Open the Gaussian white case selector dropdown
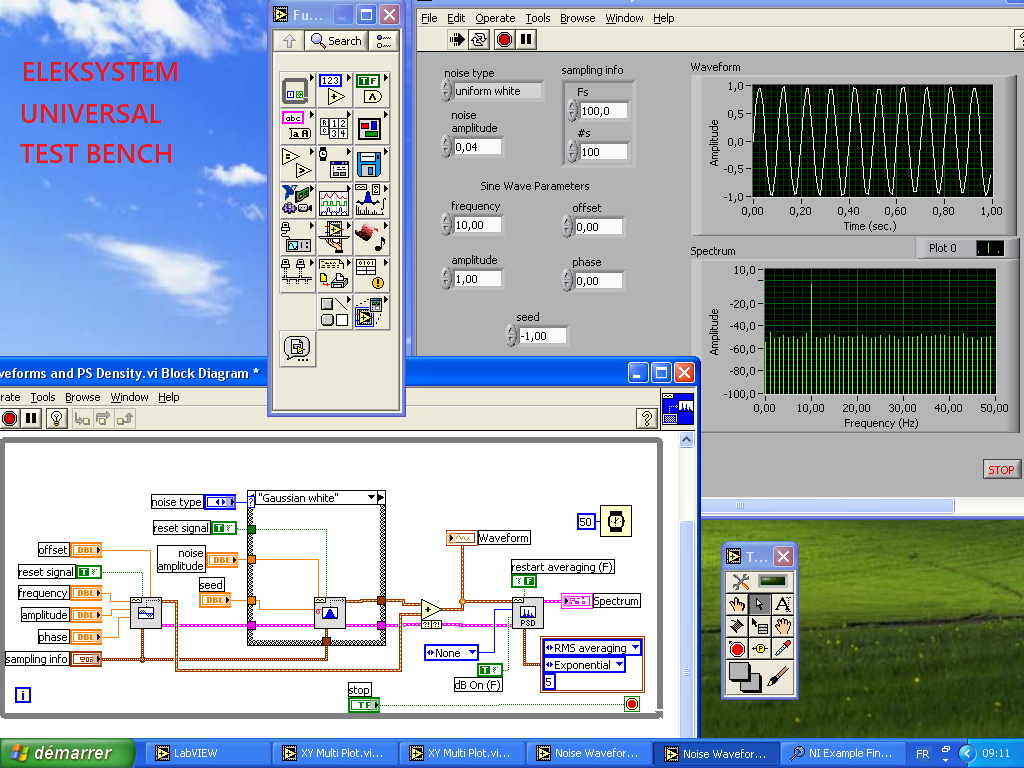The height and width of the screenshot is (768, 1024). tap(373, 497)
